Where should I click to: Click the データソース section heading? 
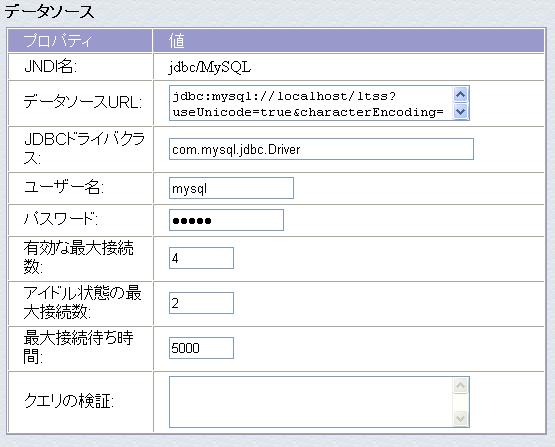49,11
